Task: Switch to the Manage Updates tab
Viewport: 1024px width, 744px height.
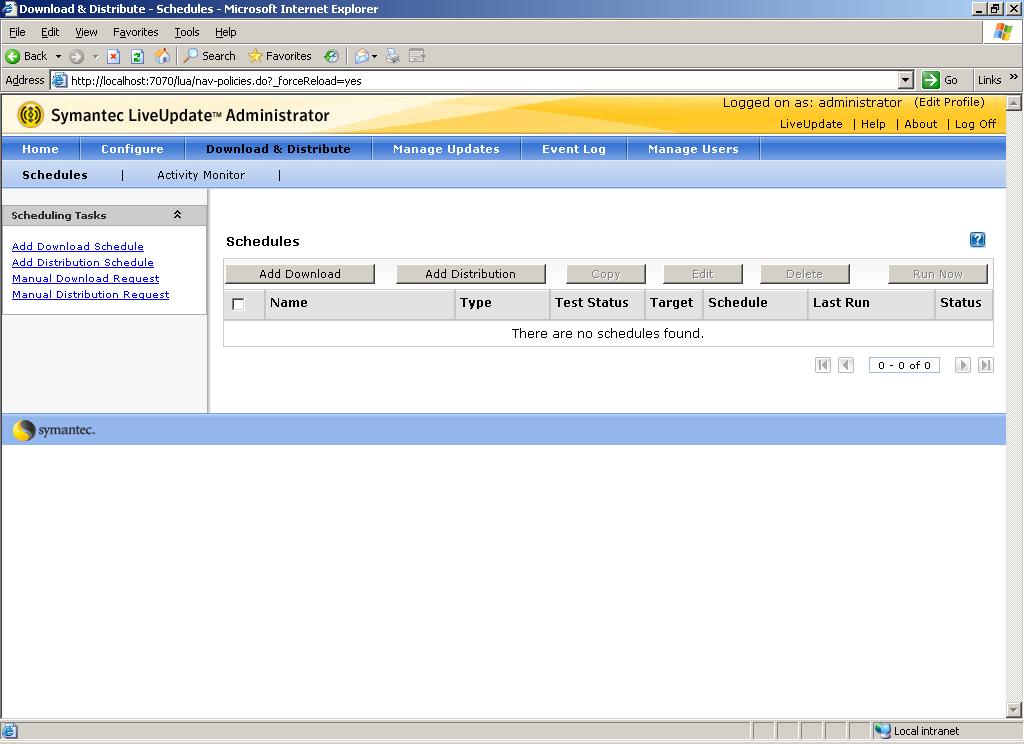Action: point(446,149)
